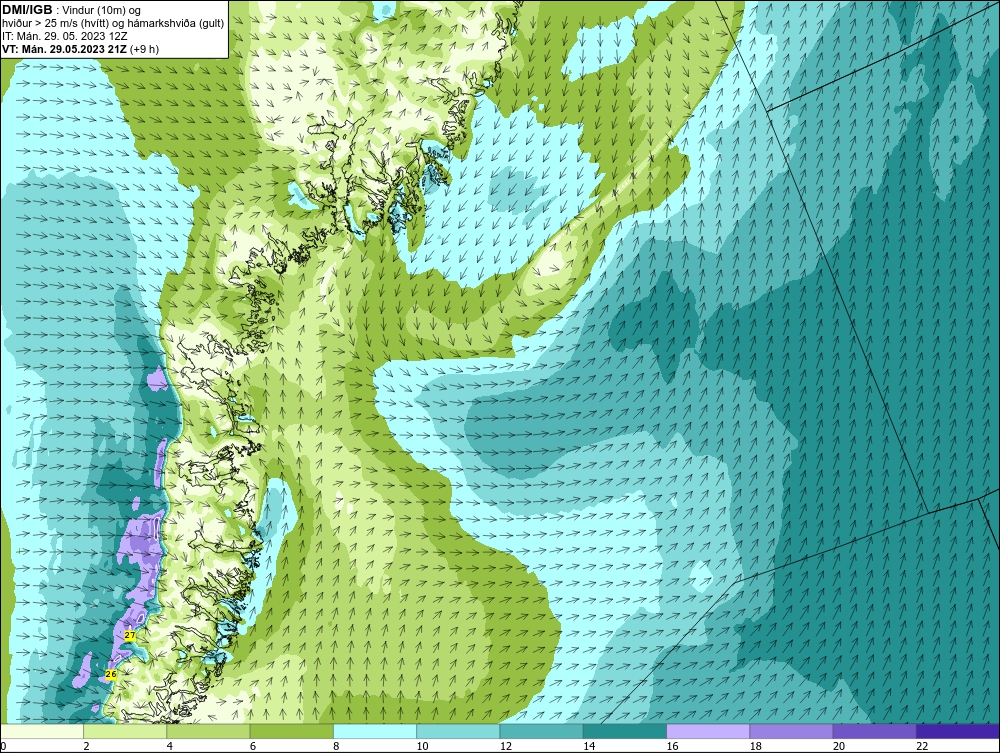The width and height of the screenshot is (1000, 753).
Task: Click the 'hviður > 25 m/s (hvítt)' line
Action: 55,23
